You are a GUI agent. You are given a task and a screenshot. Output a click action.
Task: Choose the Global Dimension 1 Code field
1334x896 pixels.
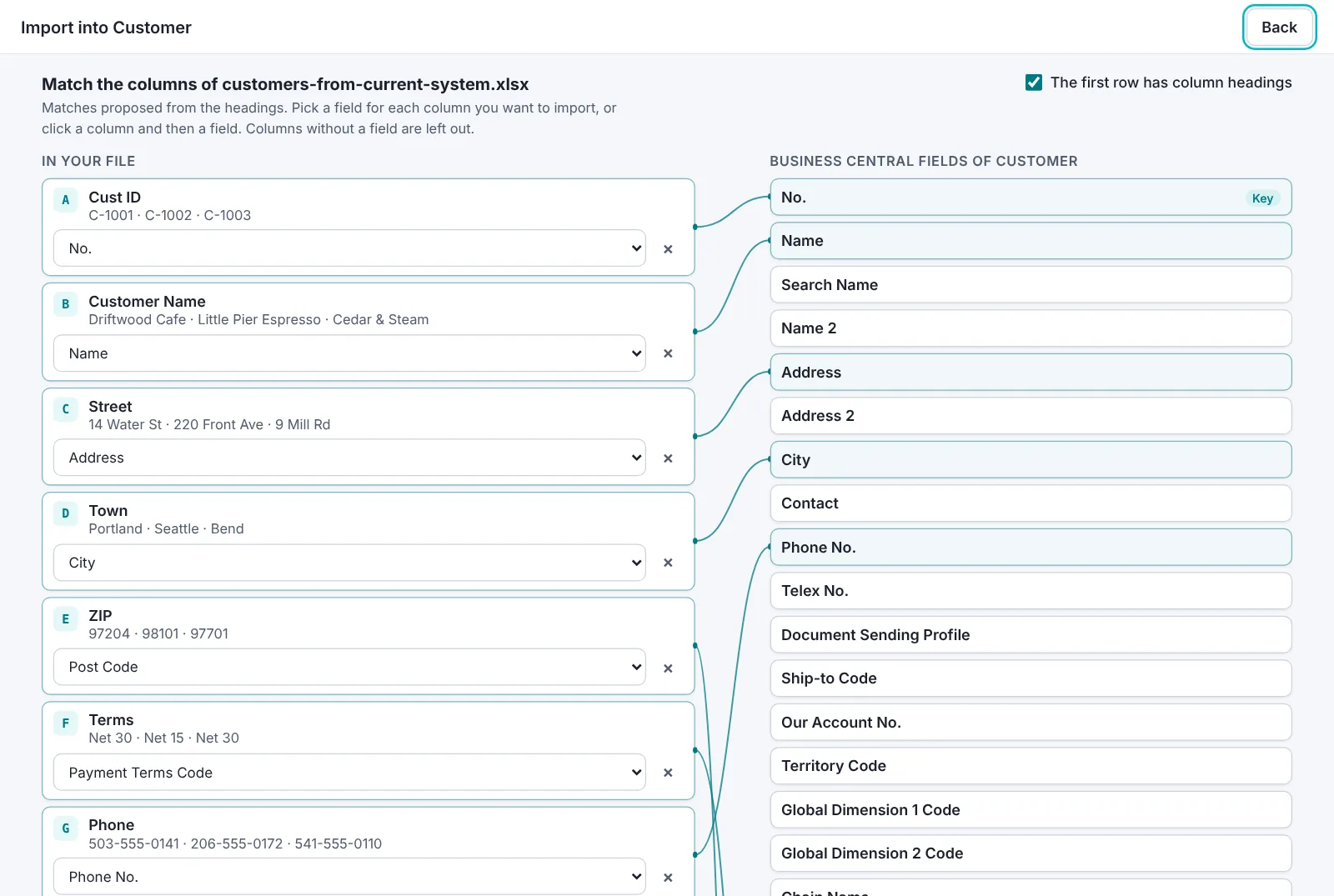1031,810
